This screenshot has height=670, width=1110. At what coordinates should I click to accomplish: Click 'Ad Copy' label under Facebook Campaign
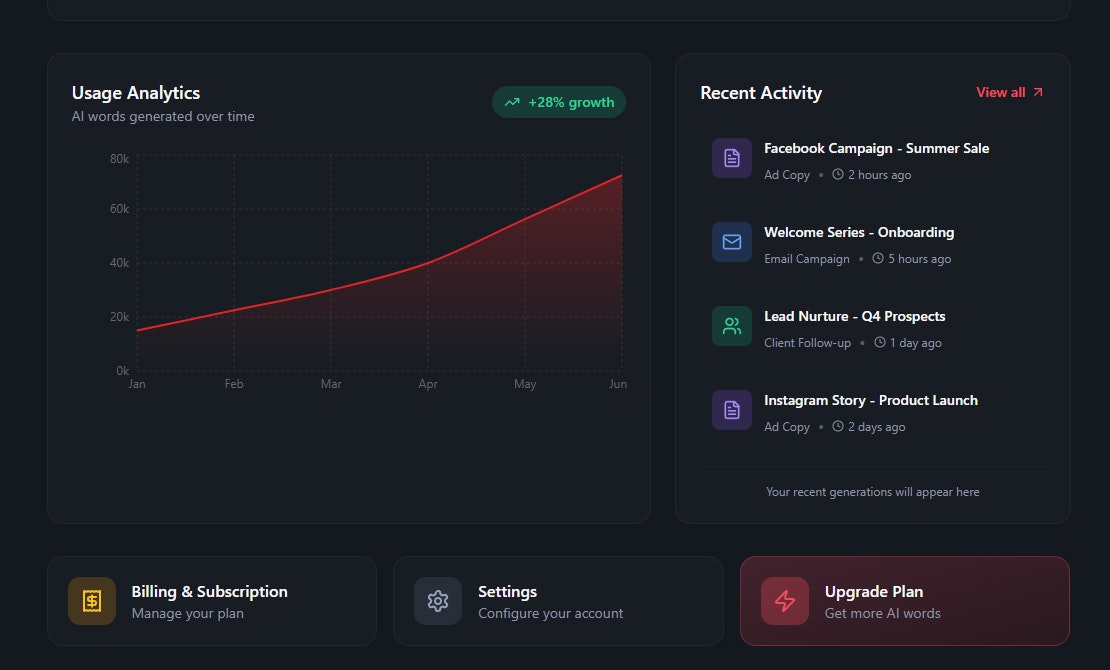[786, 175]
